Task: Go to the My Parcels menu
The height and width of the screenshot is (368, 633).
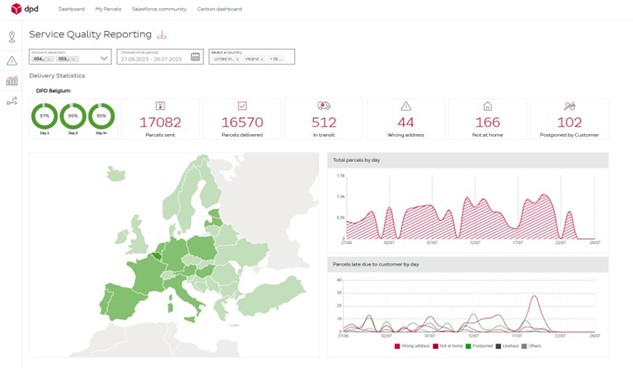Action: [x=108, y=9]
